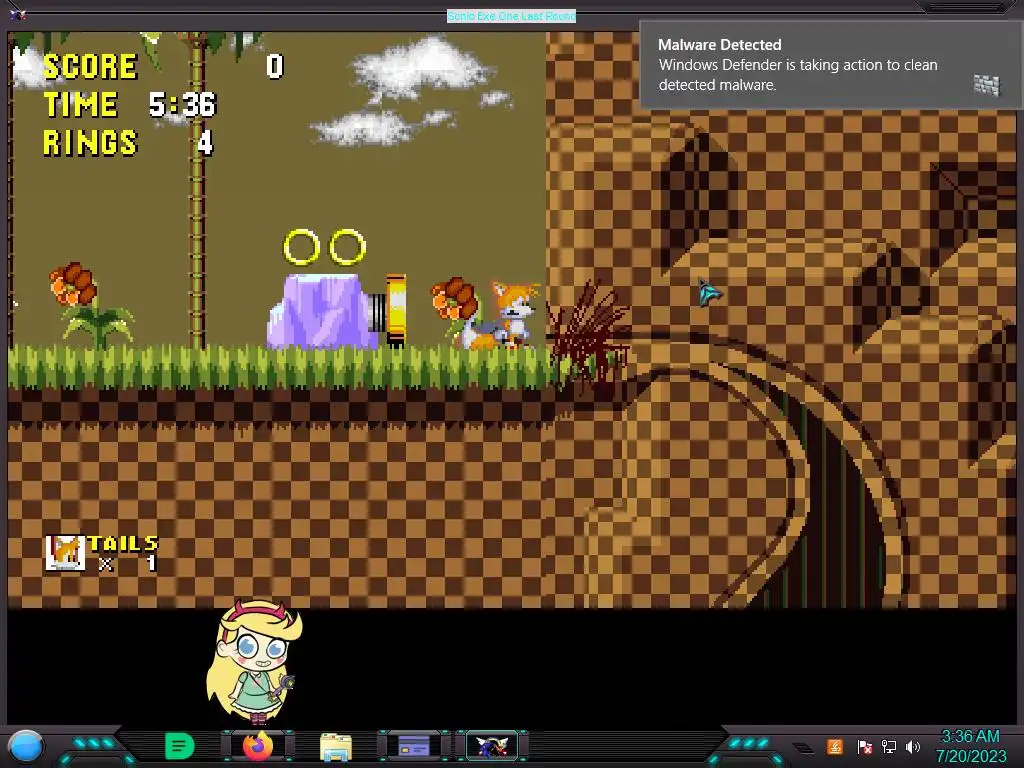The height and width of the screenshot is (768, 1024).
Task: Open the Windows Defender notification message
Action: [797, 74]
